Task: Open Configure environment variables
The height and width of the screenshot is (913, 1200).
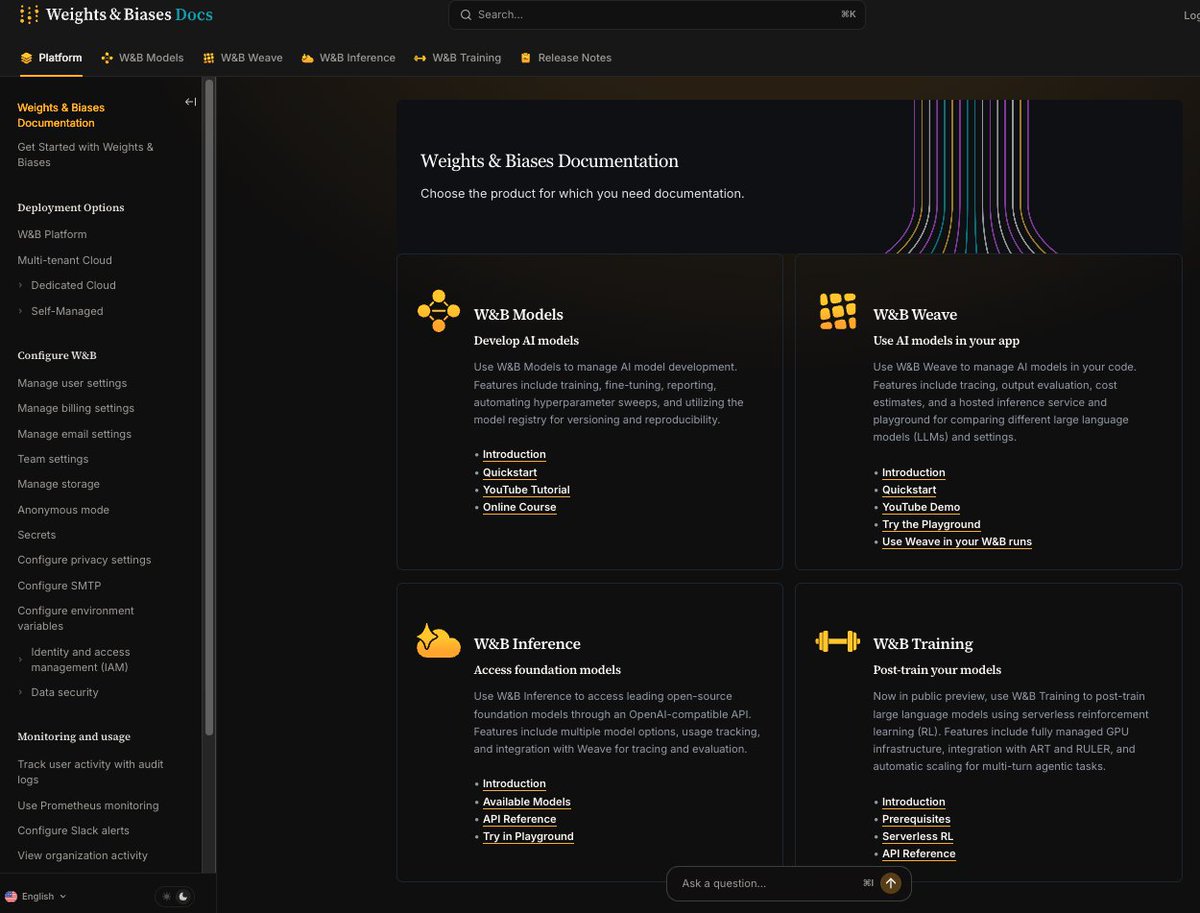Action: coord(76,618)
